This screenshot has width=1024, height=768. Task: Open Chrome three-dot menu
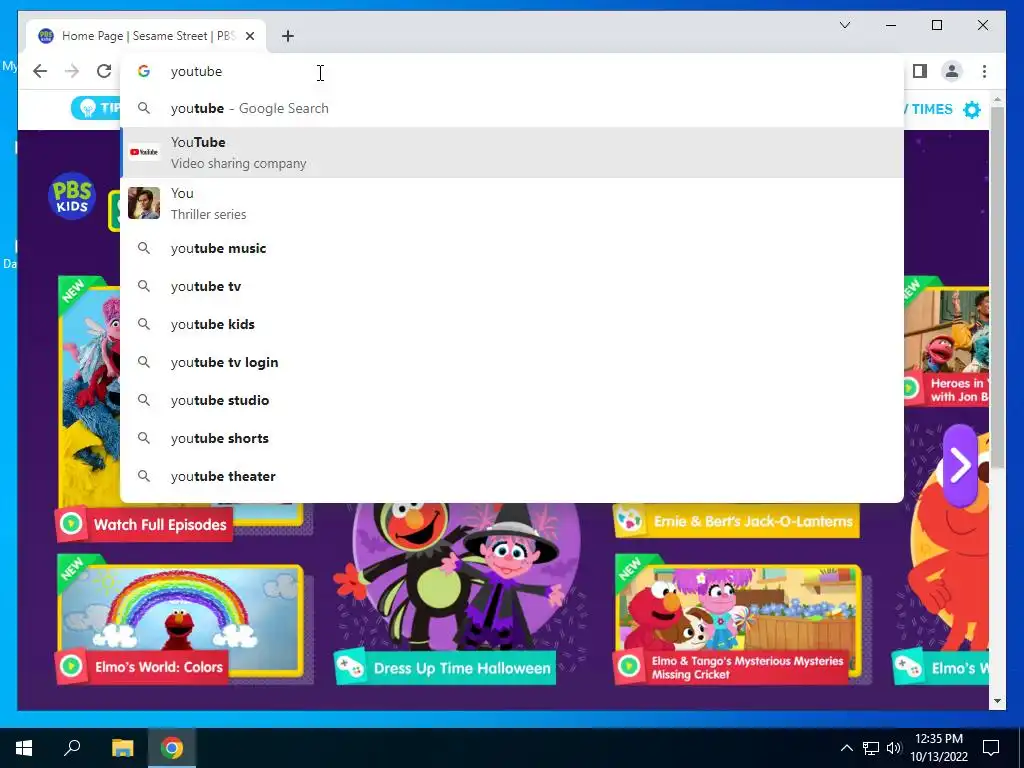[x=984, y=71]
